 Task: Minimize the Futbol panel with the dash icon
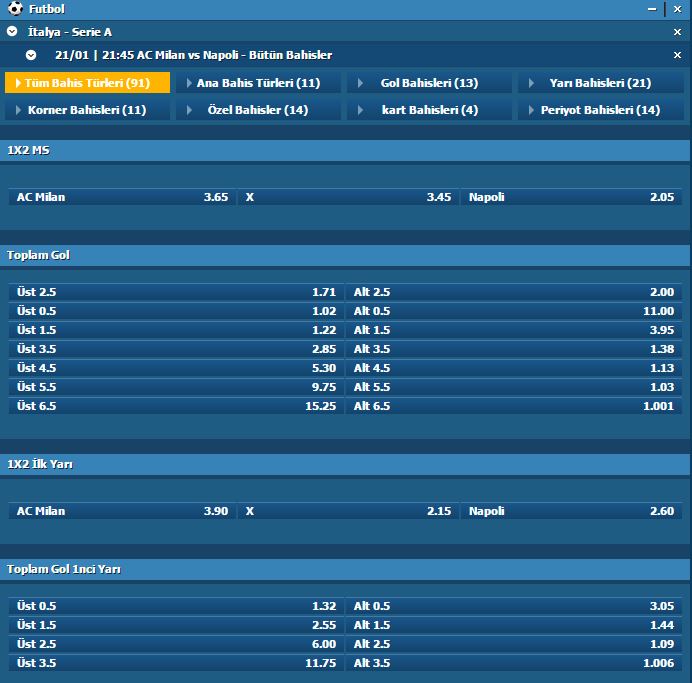[652, 9]
